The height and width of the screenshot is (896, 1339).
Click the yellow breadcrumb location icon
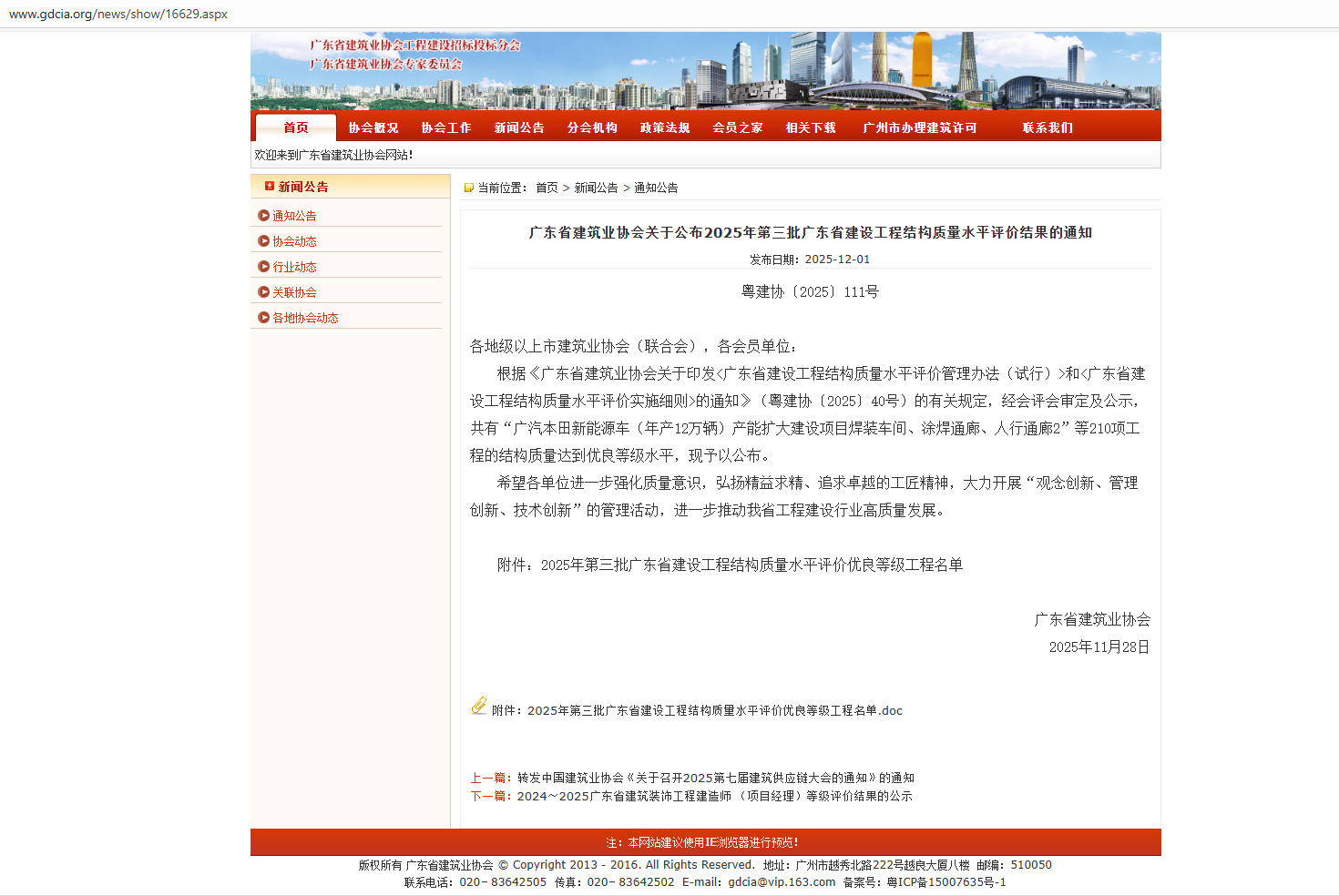tap(469, 188)
